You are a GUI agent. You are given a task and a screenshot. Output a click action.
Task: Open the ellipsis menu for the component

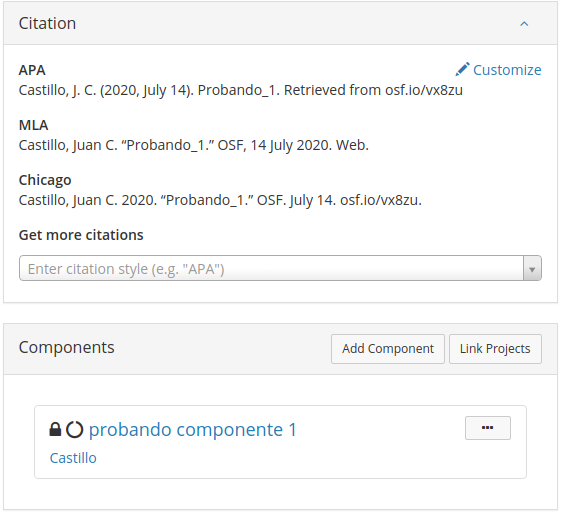coord(488,428)
